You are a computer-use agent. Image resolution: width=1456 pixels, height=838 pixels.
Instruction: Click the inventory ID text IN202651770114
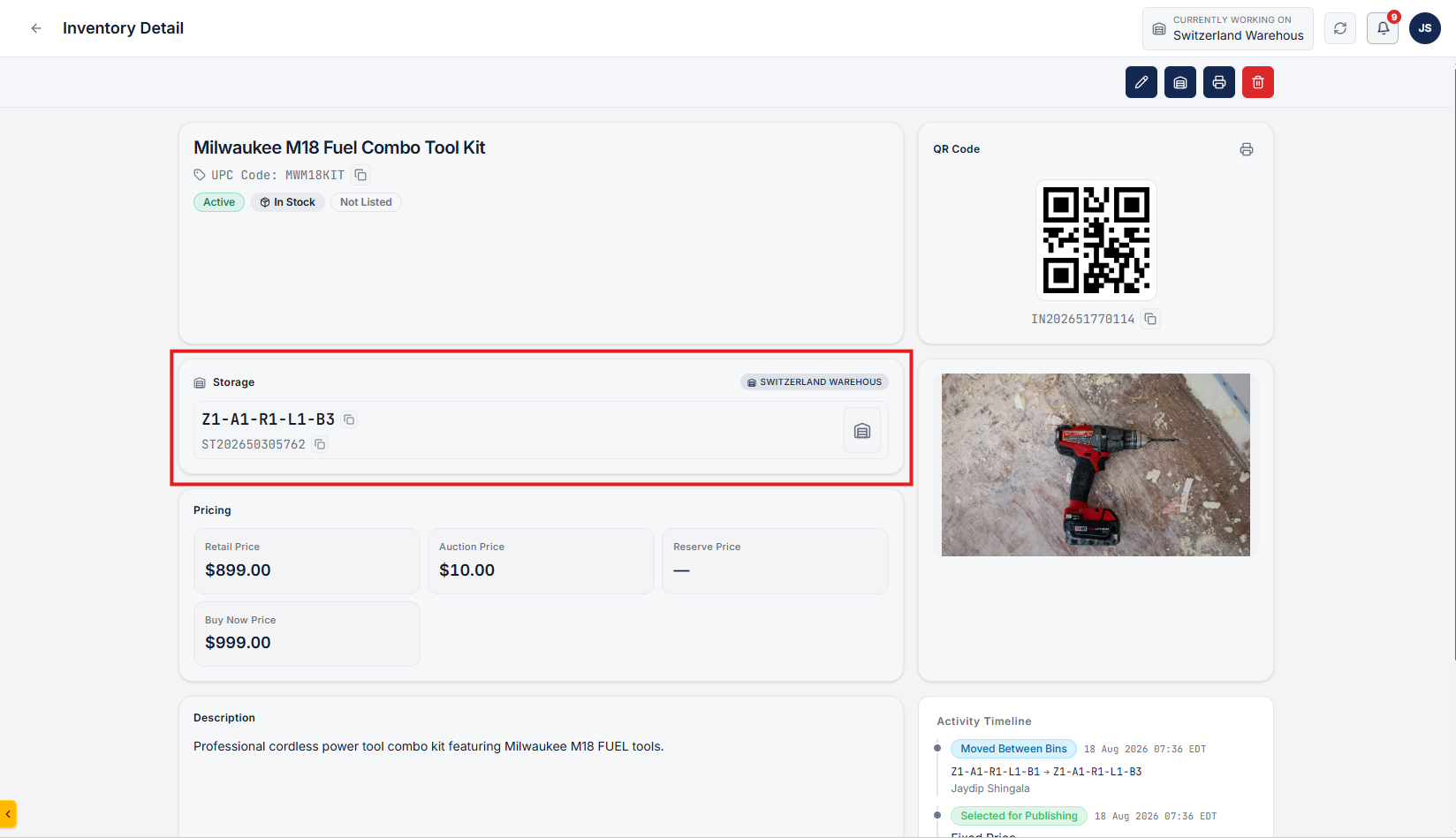[x=1083, y=319]
